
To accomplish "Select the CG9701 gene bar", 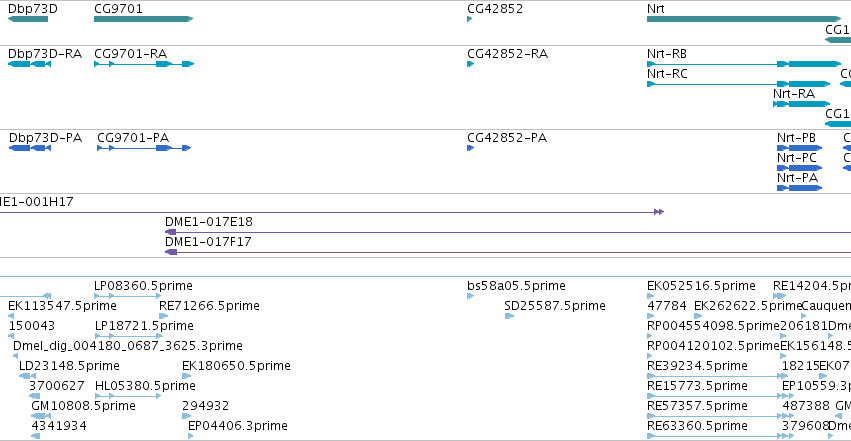I will pyautogui.click(x=143, y=20).
